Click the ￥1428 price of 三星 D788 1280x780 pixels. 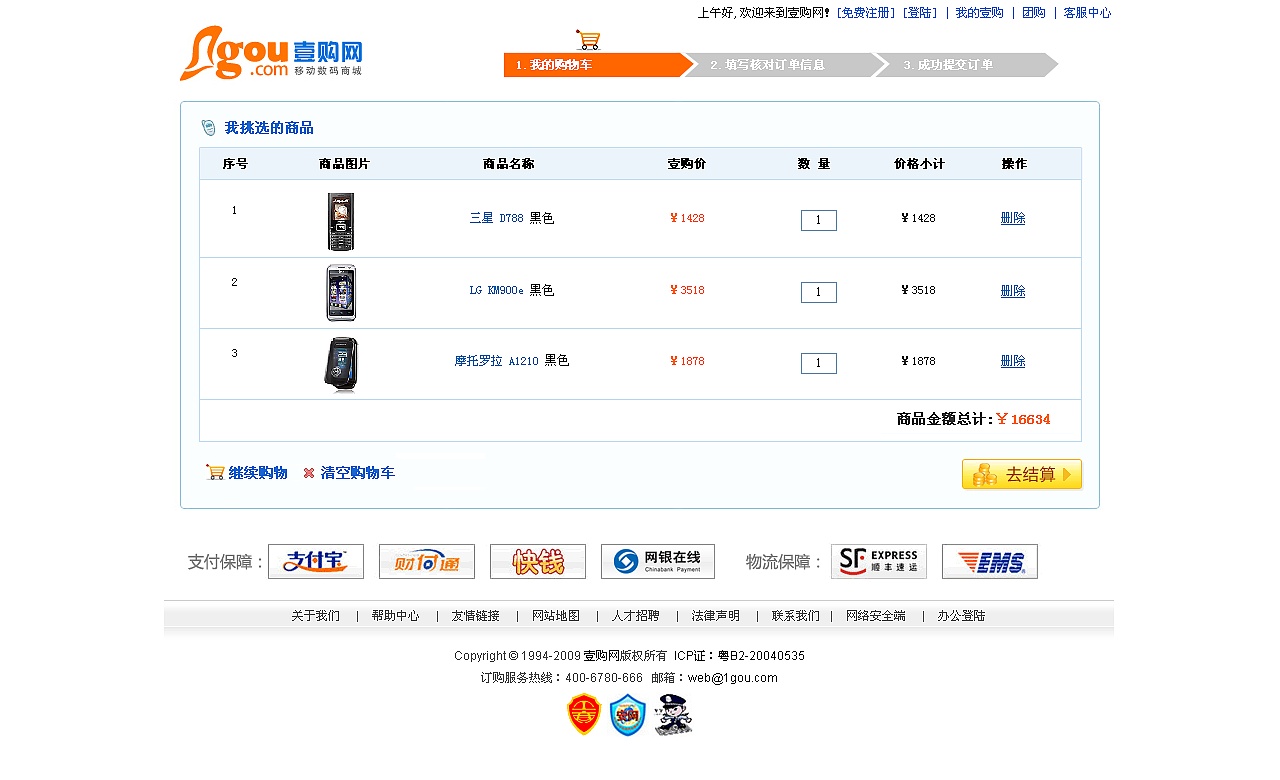687,218
